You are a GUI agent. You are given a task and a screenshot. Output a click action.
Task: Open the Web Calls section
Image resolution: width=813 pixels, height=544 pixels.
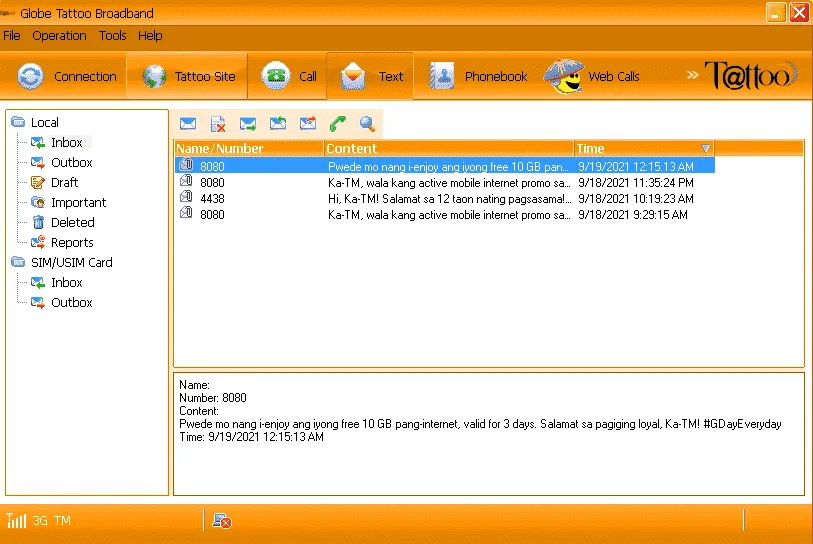592,76
